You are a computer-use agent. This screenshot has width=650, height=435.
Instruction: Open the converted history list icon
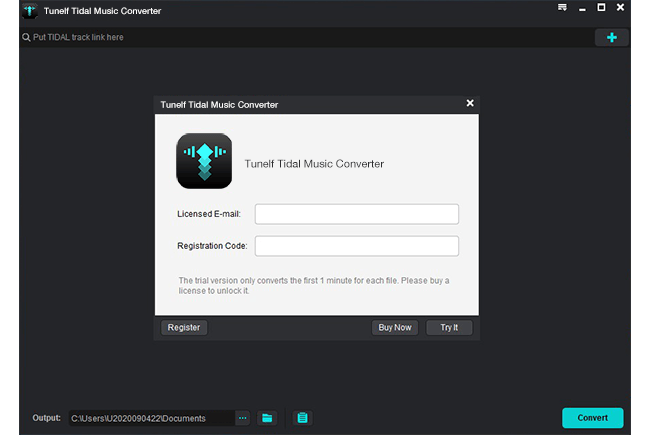click(303, 418)
